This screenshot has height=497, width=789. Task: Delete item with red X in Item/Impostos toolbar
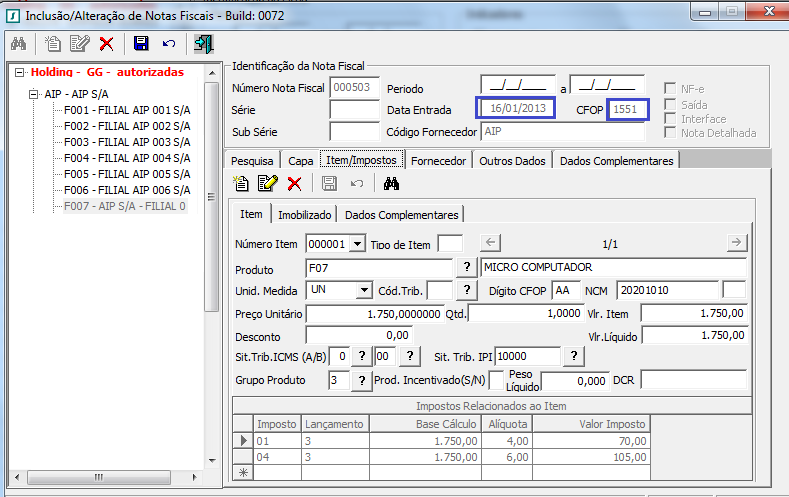pos(294,183)
